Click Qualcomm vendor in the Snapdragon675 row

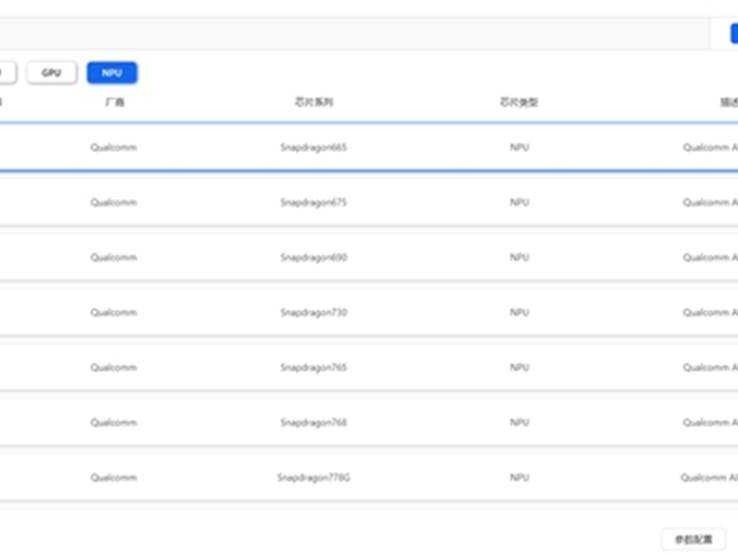click(113, 202)
